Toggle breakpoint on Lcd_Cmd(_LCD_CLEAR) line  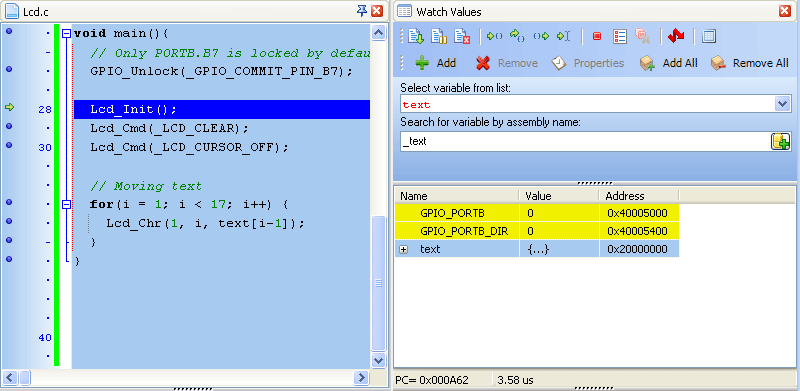click(9, 126)
